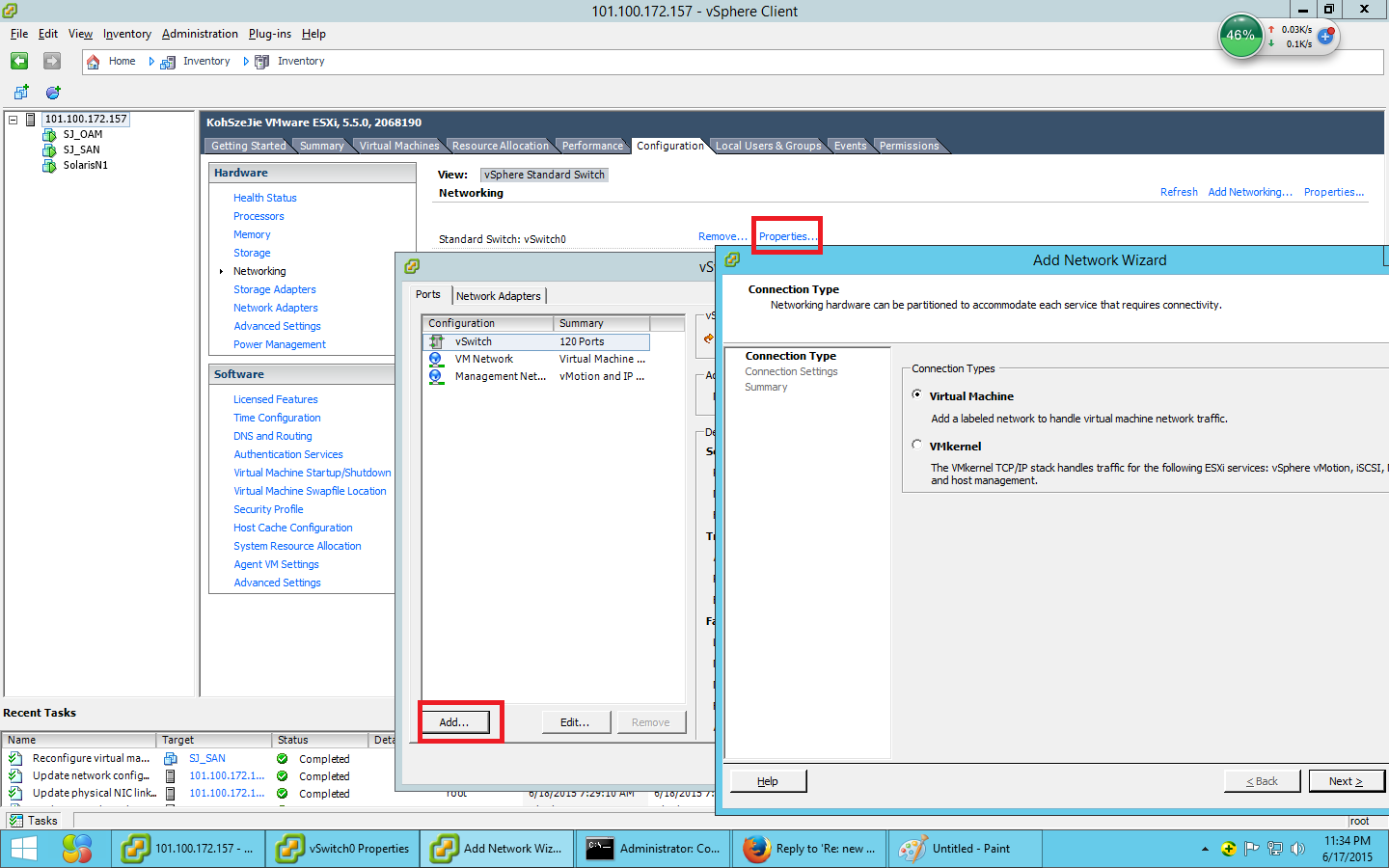This screenshot has width=1389, height=868.
Task: Open the Inventory menu
Action: click(127, 34)
